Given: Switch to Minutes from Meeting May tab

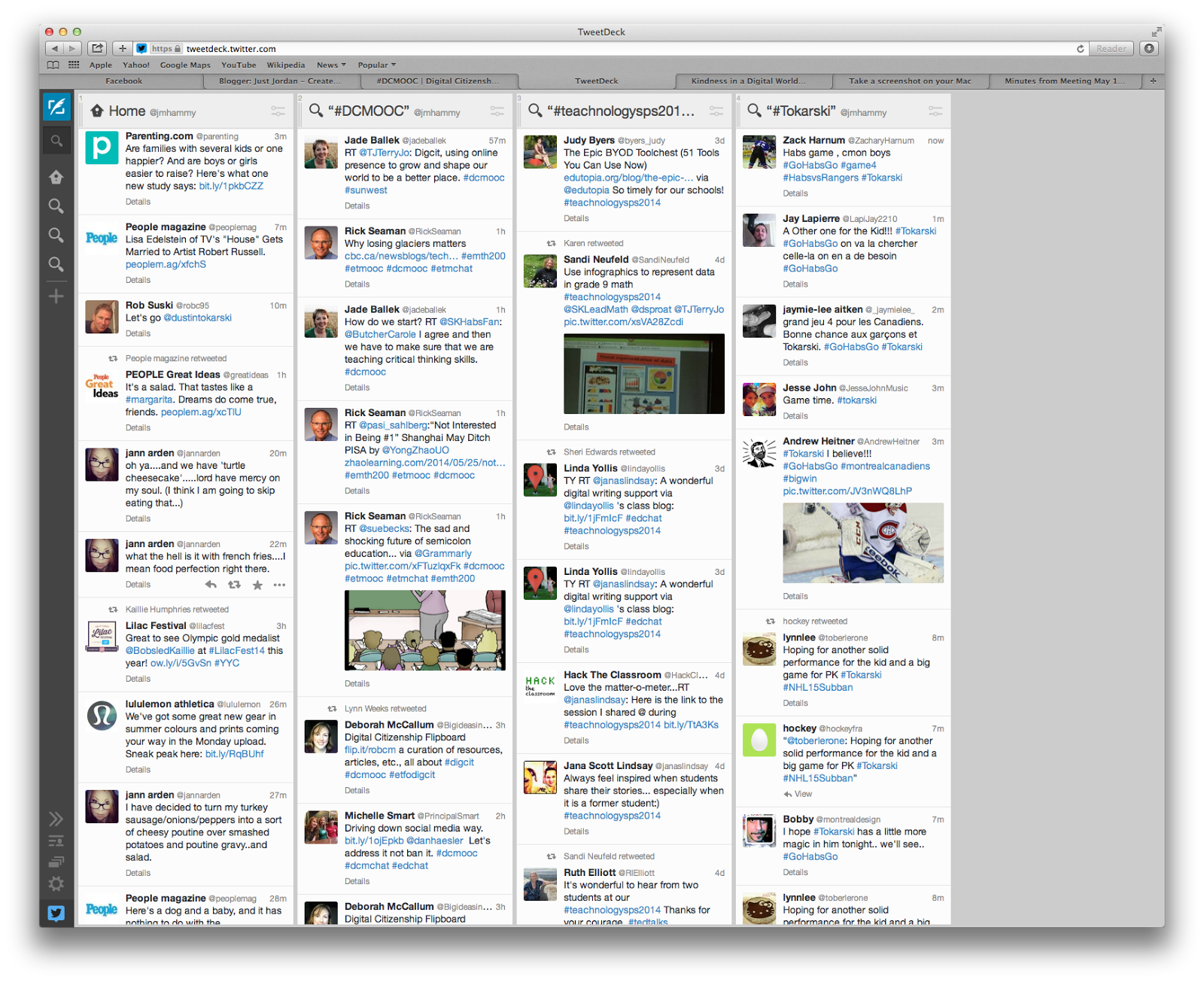Looking at the screenshot, I should click(1065, 81).
